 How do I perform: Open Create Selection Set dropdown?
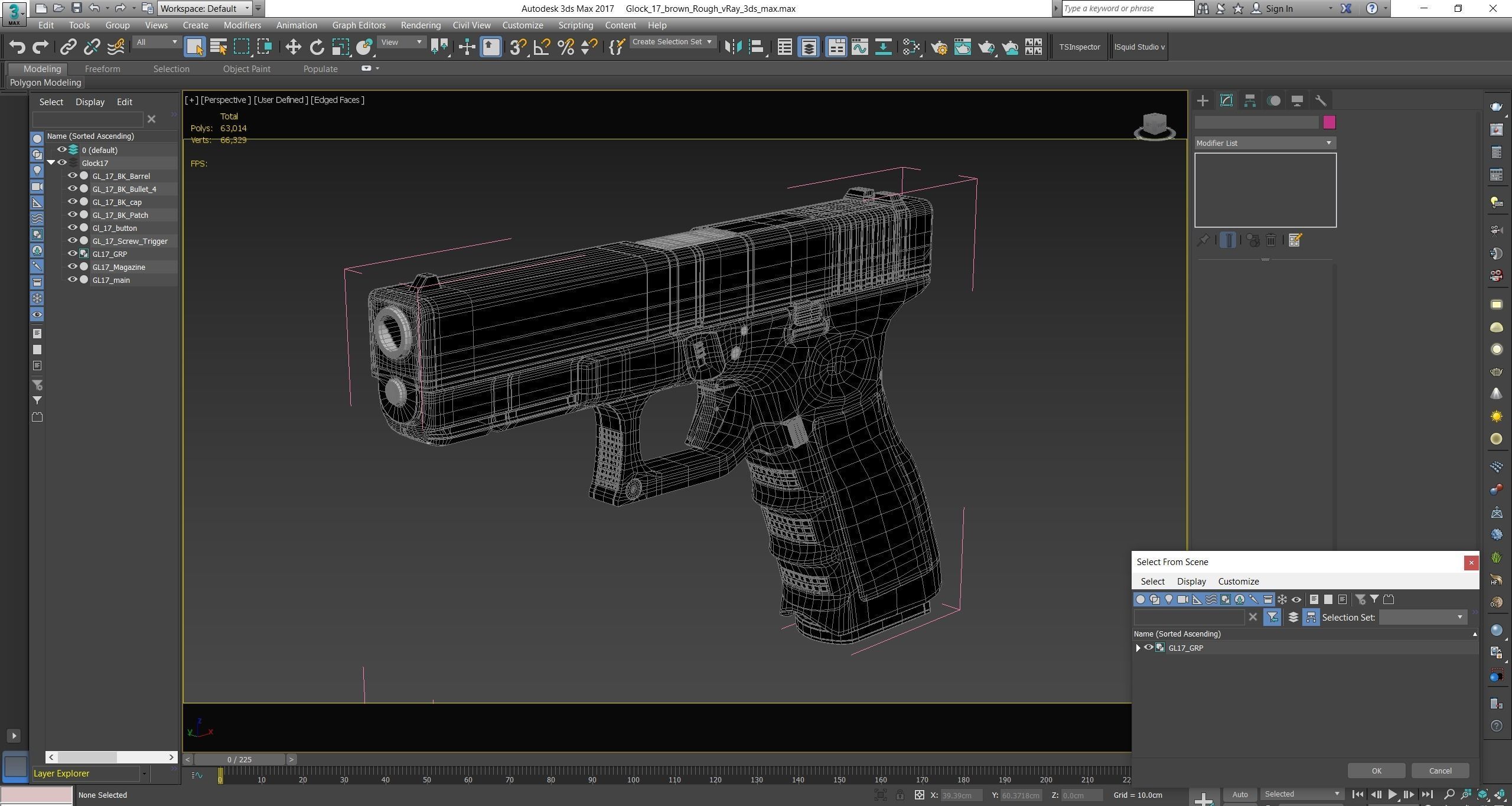672,42
